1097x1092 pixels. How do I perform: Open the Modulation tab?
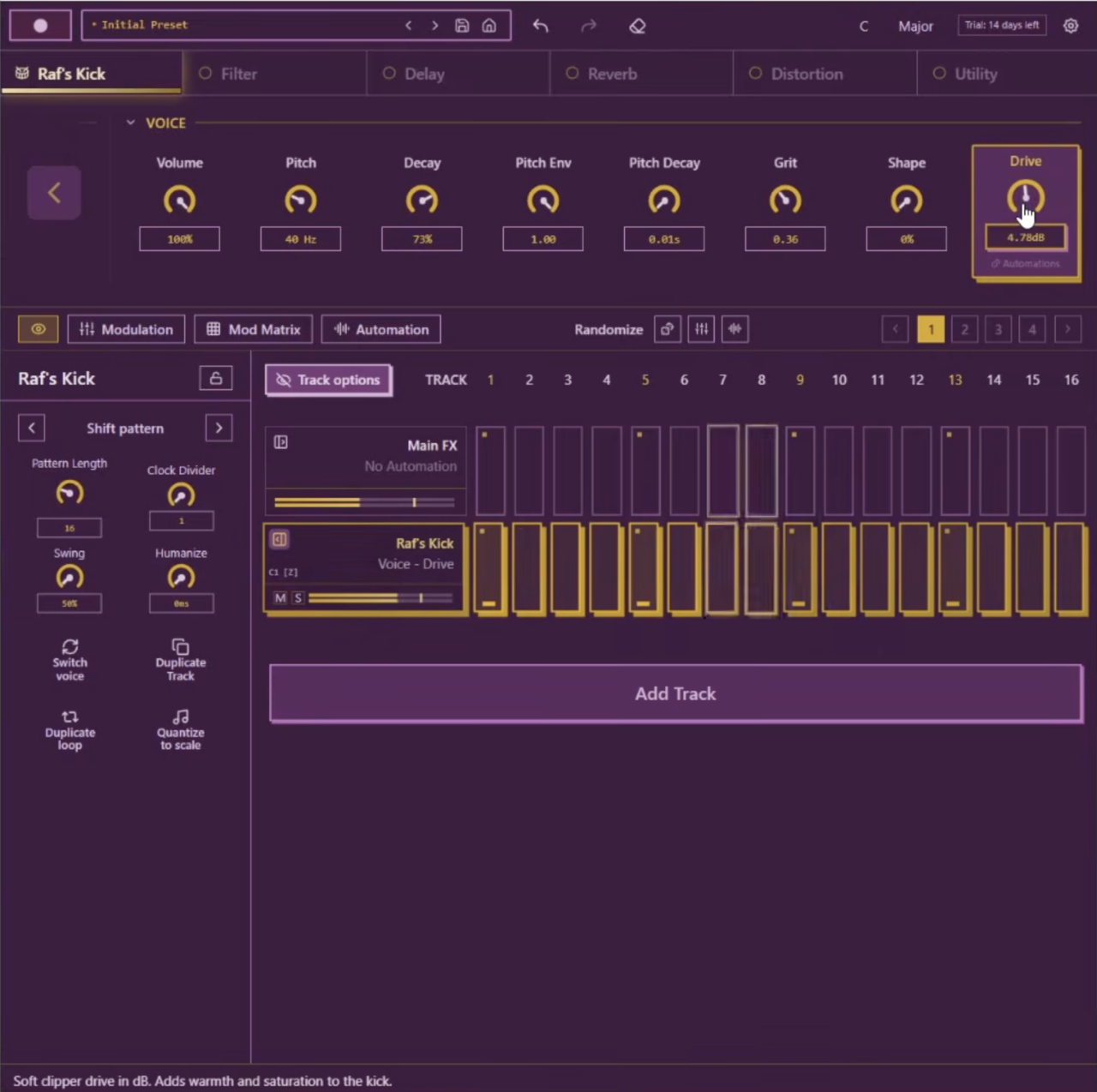(126, 329)
